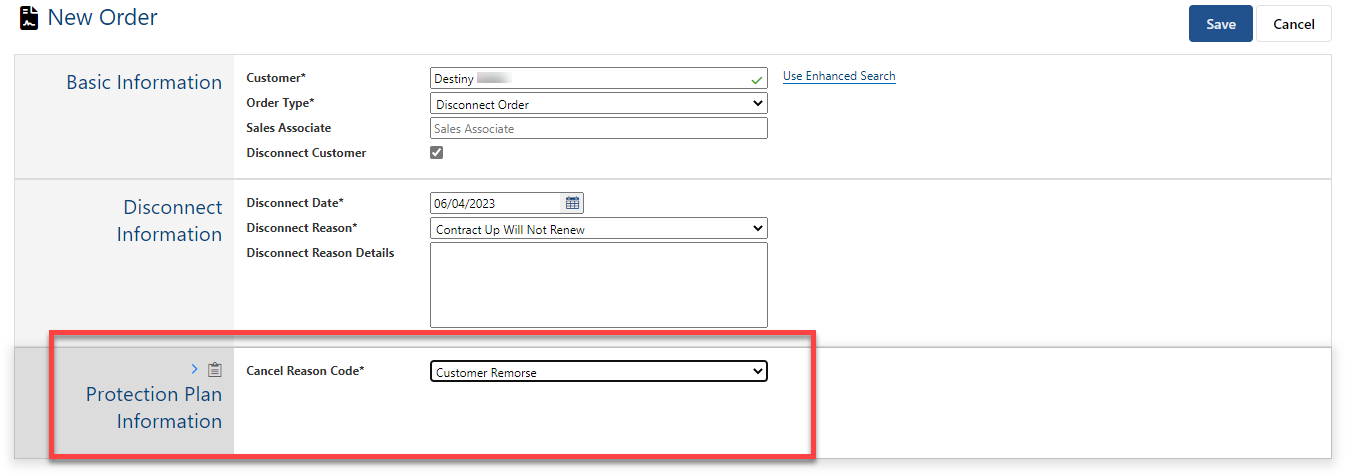Follow the Use Enhanced Search link

[x=839, y=76]
